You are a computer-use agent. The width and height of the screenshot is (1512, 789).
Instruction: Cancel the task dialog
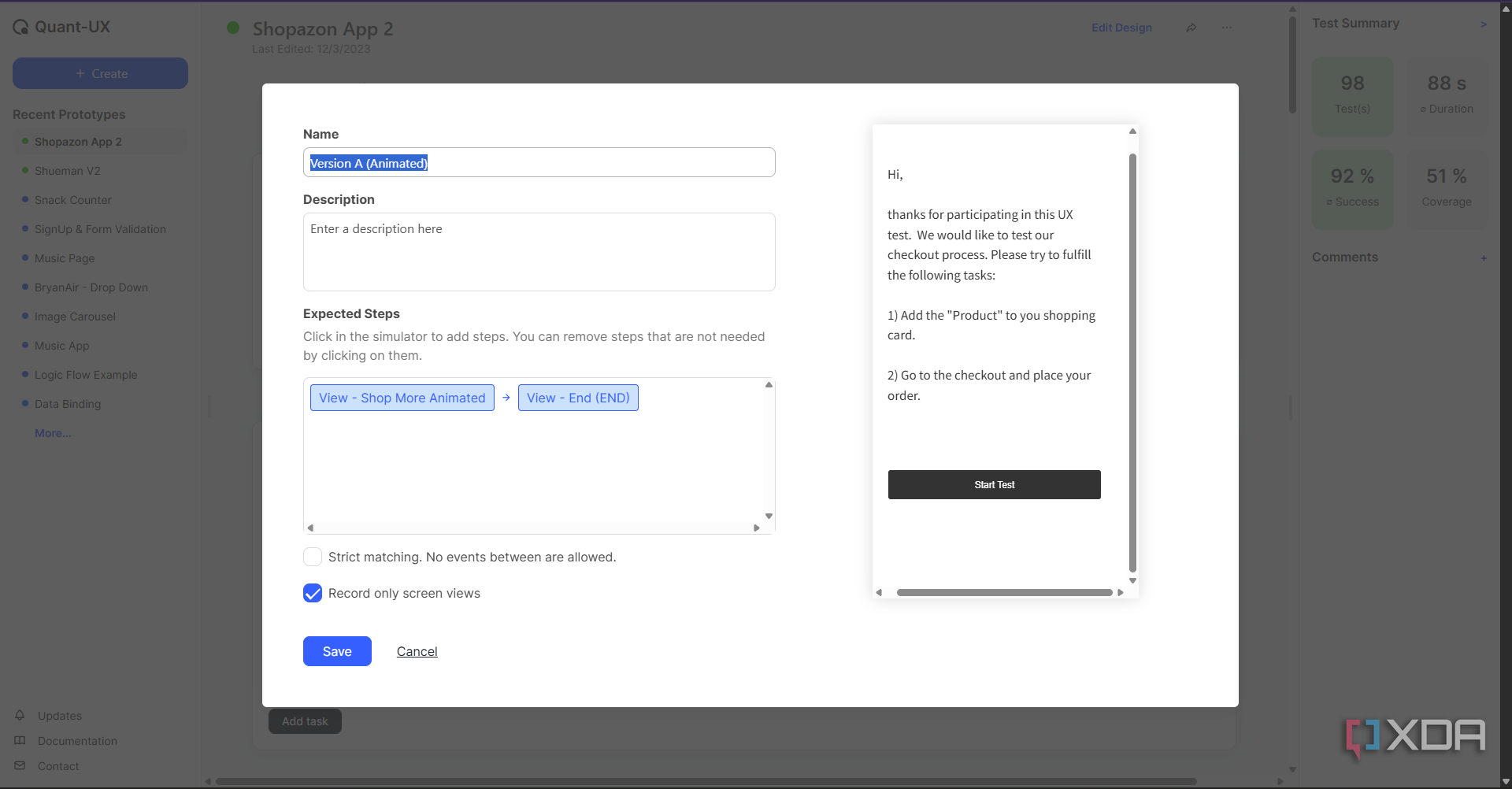[417, 651]
